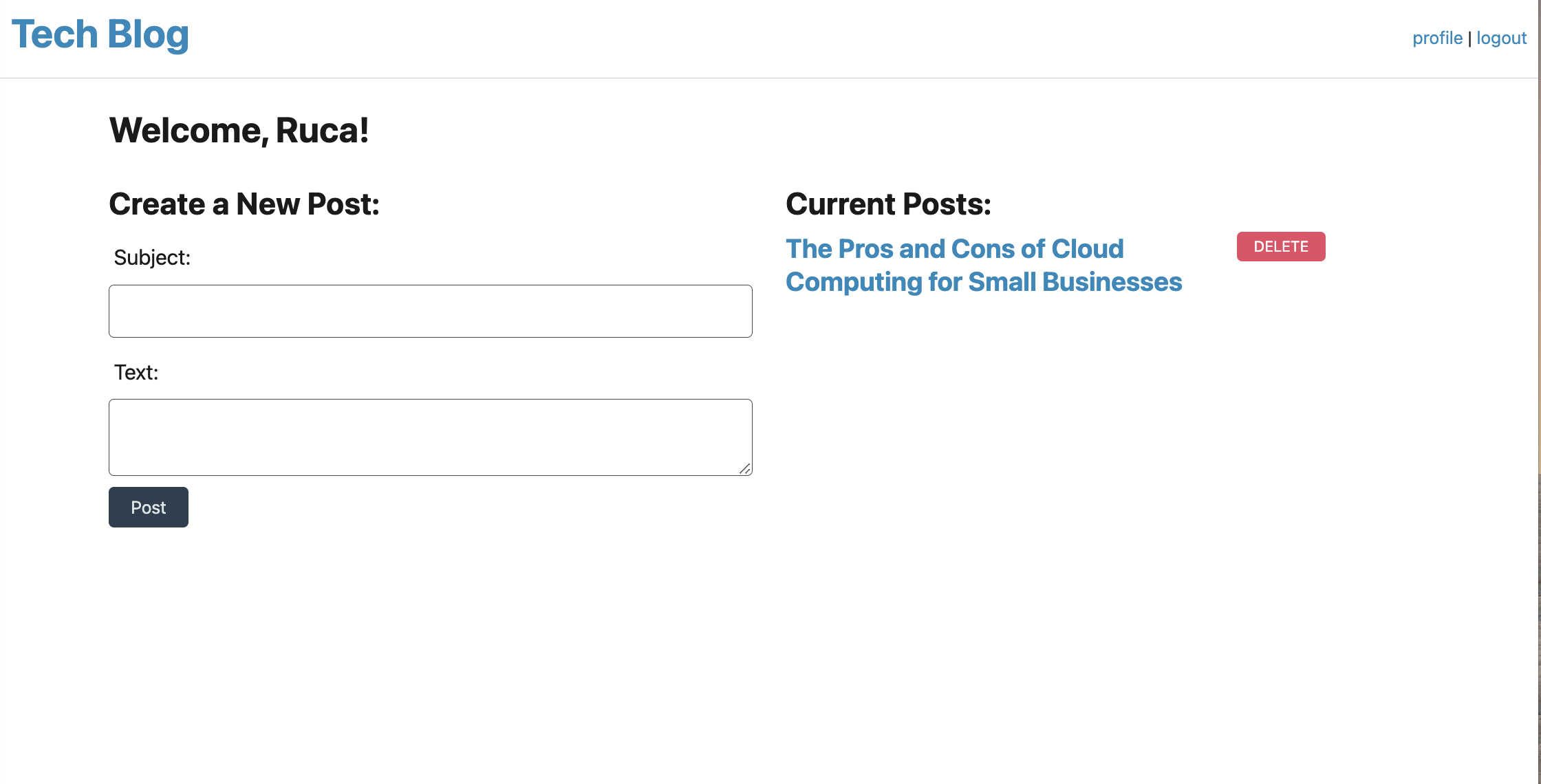Open 'The Pros and Cons of Cloud' post
Viewport: 1541px width, 784px height.
(955, 249)
